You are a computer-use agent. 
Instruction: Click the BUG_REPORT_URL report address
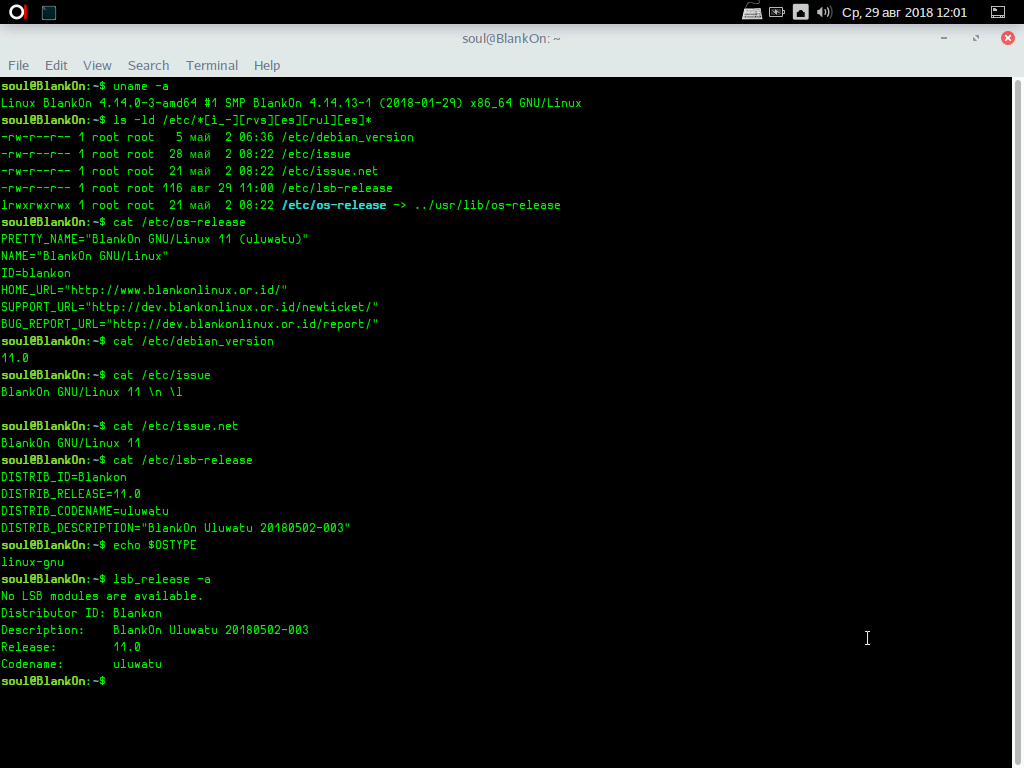242,324
